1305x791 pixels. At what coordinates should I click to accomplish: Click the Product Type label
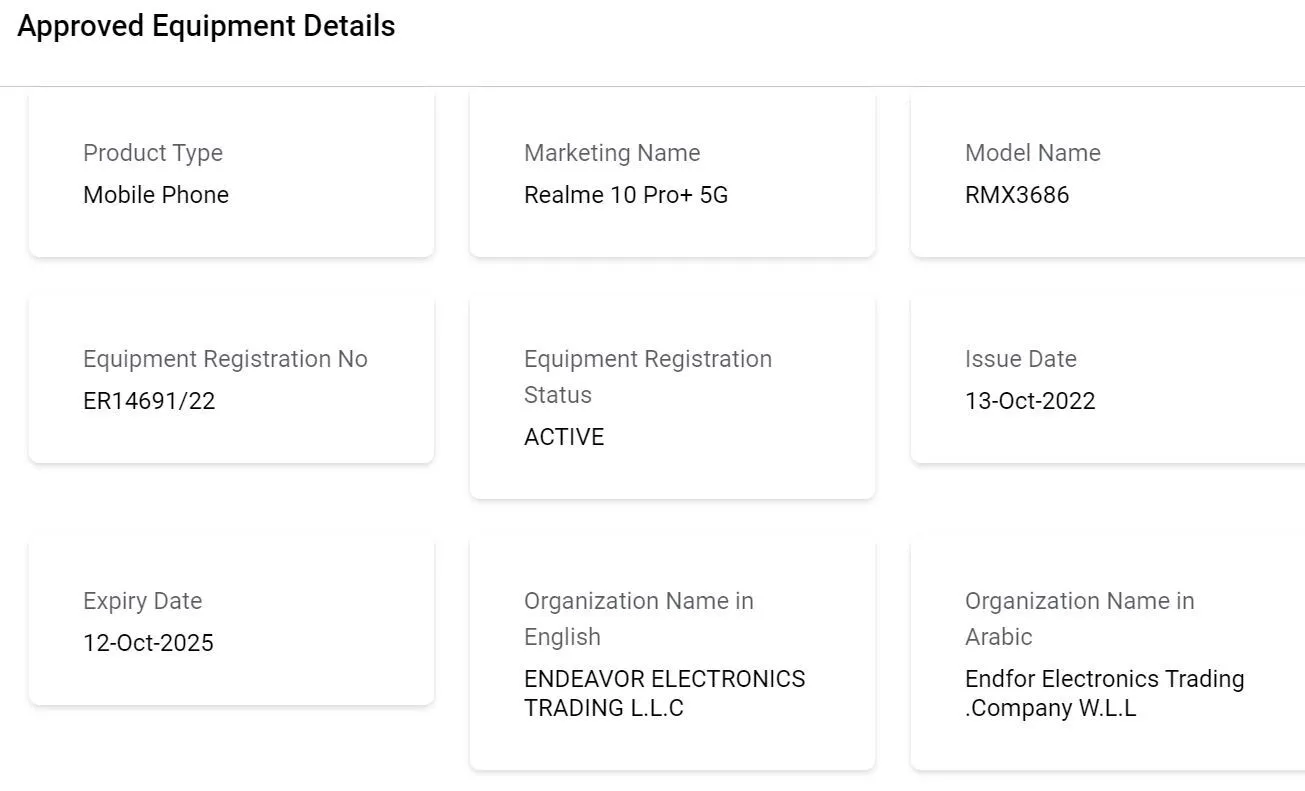tap(153, 153)
